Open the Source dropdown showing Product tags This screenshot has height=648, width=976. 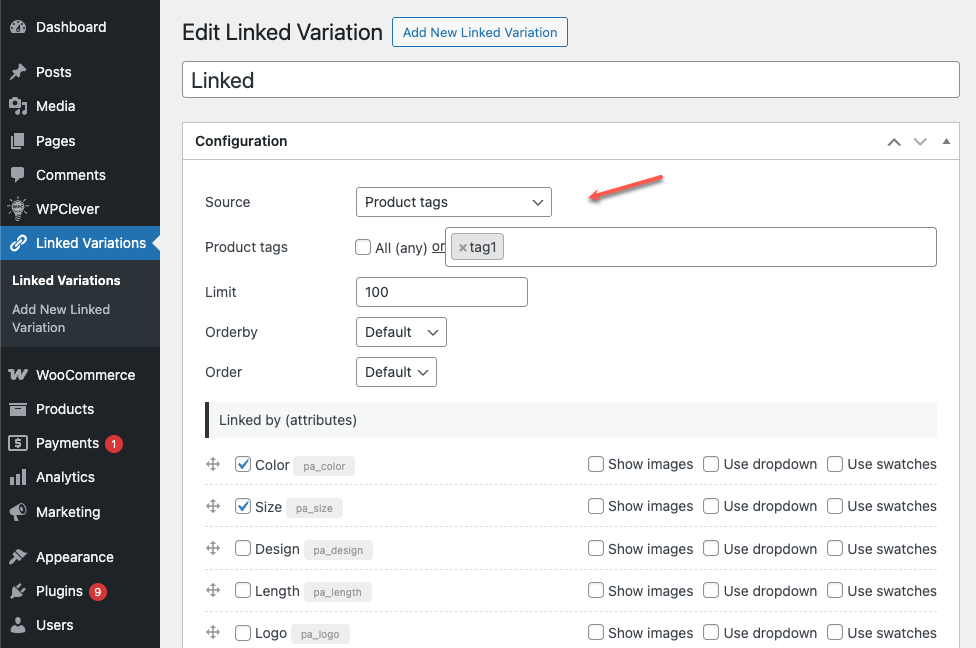[x=454, y=202]
